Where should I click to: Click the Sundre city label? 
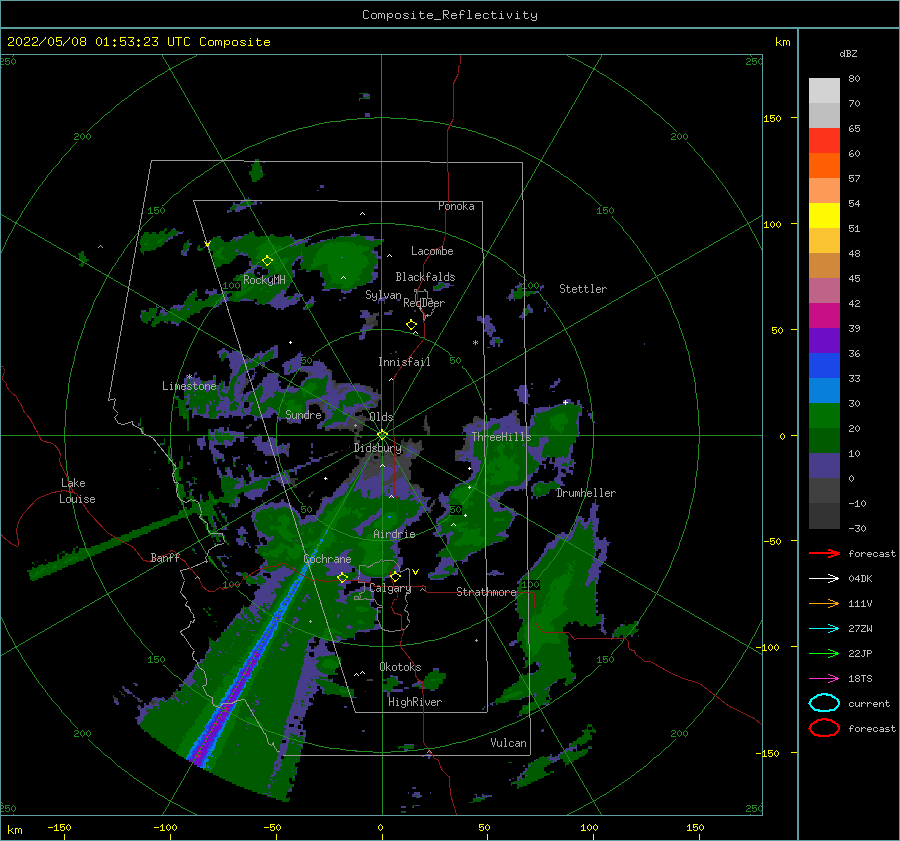pos(304,414)
